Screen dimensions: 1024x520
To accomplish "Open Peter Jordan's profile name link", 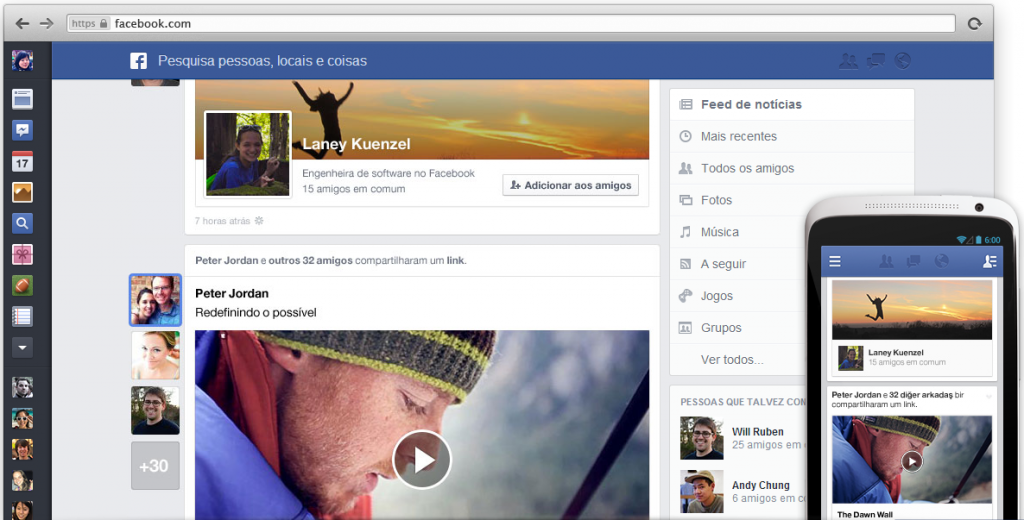I will 232,293.
